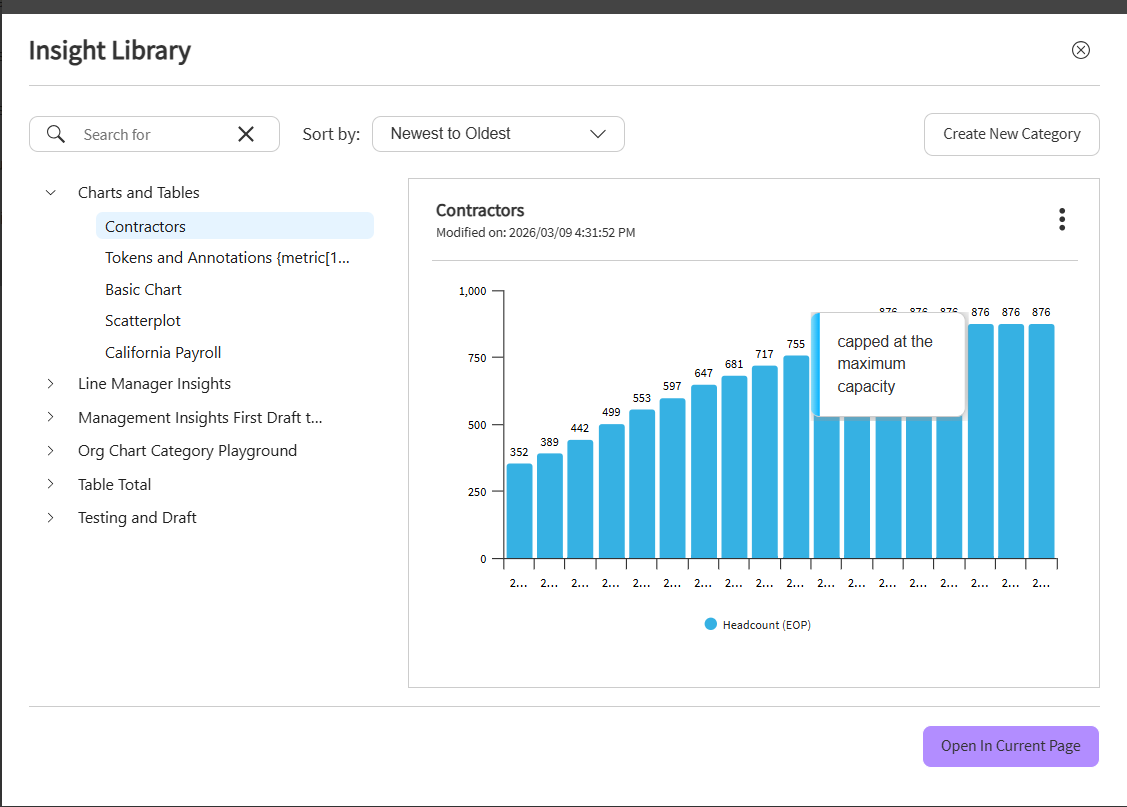Toggle the Headcount (EOP) legend marker
Image resolution: width=1127 pixels, height=807 pixels.
click(711, 624)
